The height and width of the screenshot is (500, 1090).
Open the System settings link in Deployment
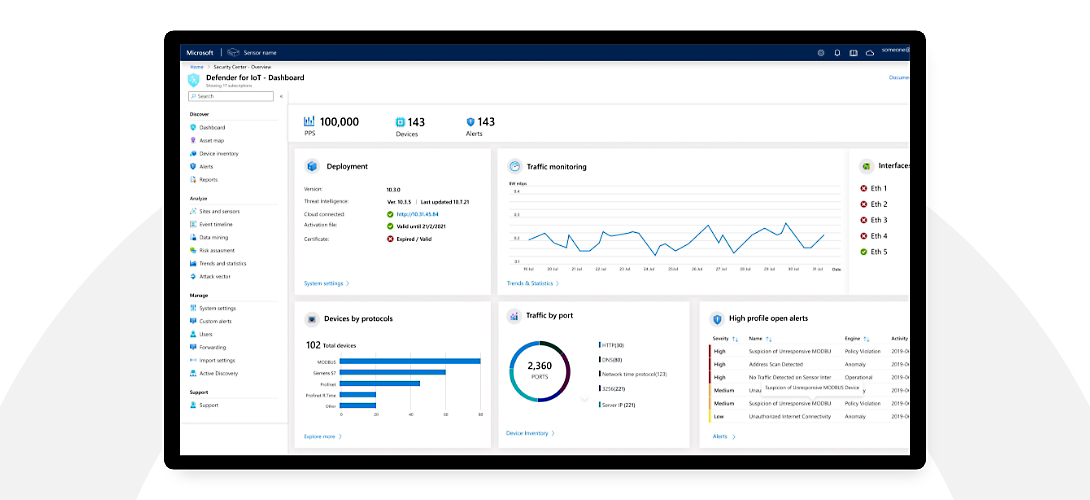click(x=326, y=283)
